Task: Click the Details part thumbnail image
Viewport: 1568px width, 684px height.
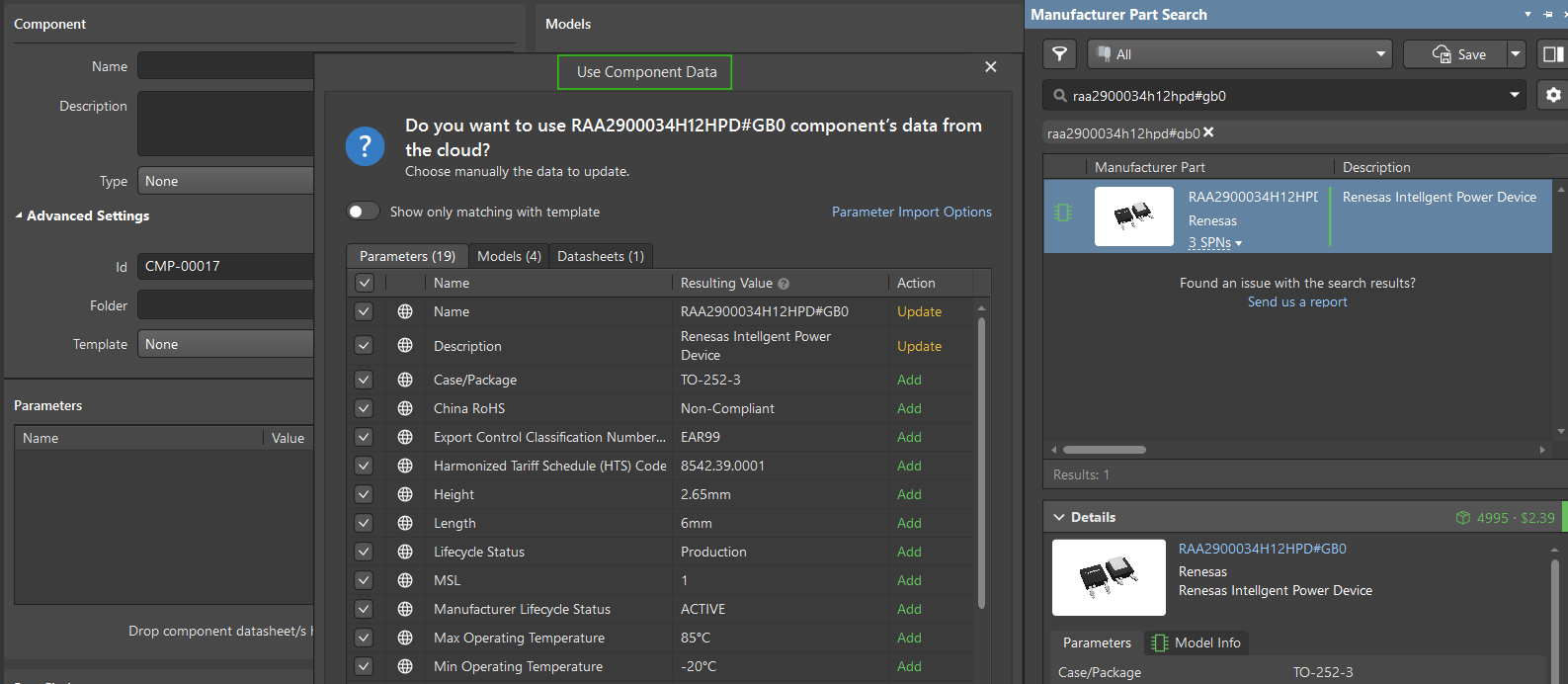Action: (1109, 577)
